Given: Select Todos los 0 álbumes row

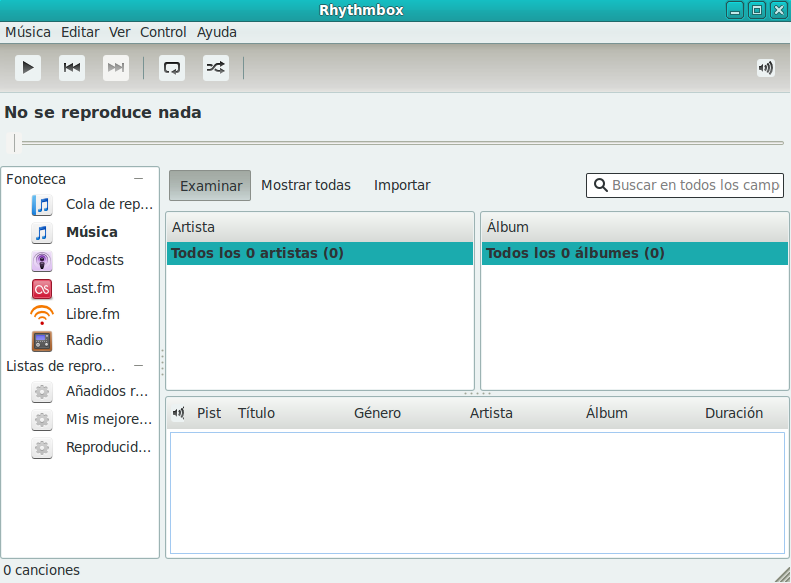Looking at the screenshot, I should pos(635,253).
